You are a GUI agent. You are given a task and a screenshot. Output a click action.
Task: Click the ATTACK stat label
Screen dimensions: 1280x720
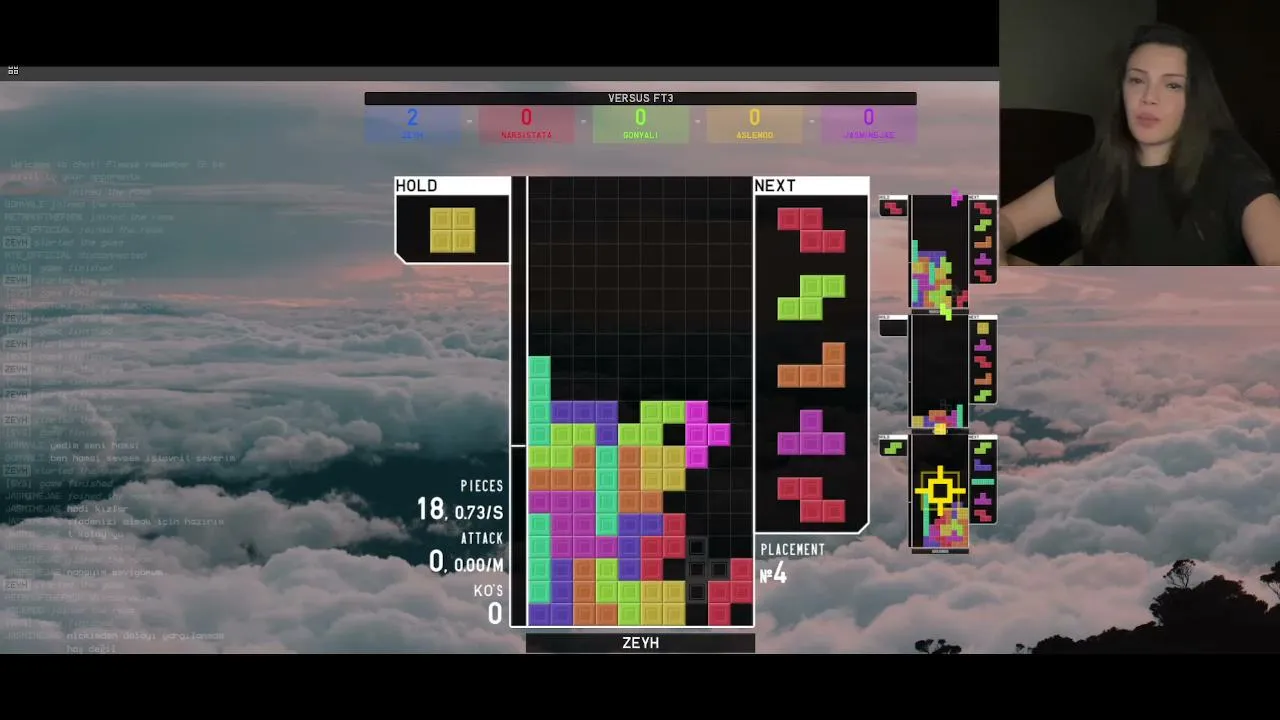[x=482, y=538]
